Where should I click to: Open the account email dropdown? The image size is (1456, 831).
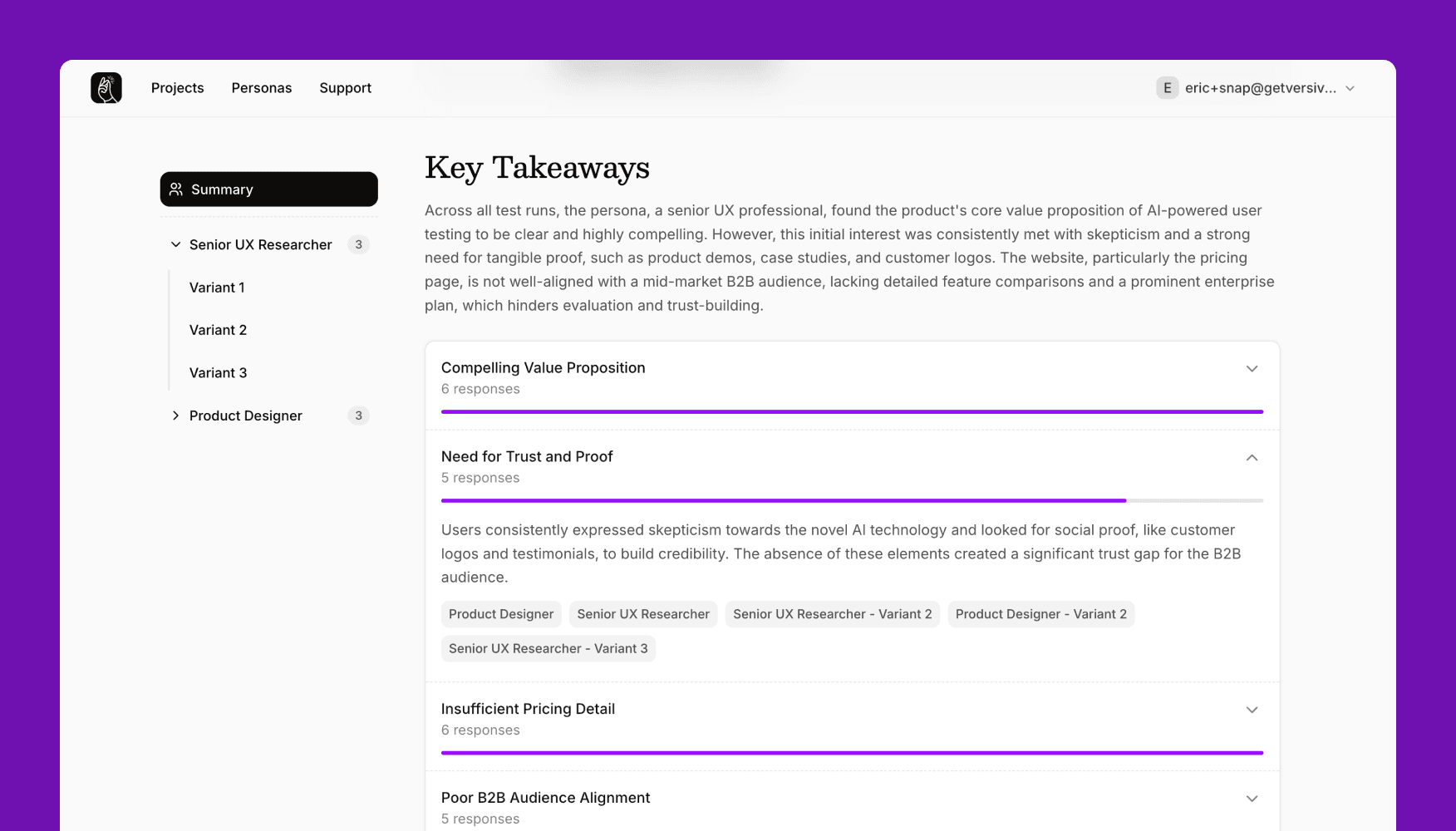(x=1350, y=88)
